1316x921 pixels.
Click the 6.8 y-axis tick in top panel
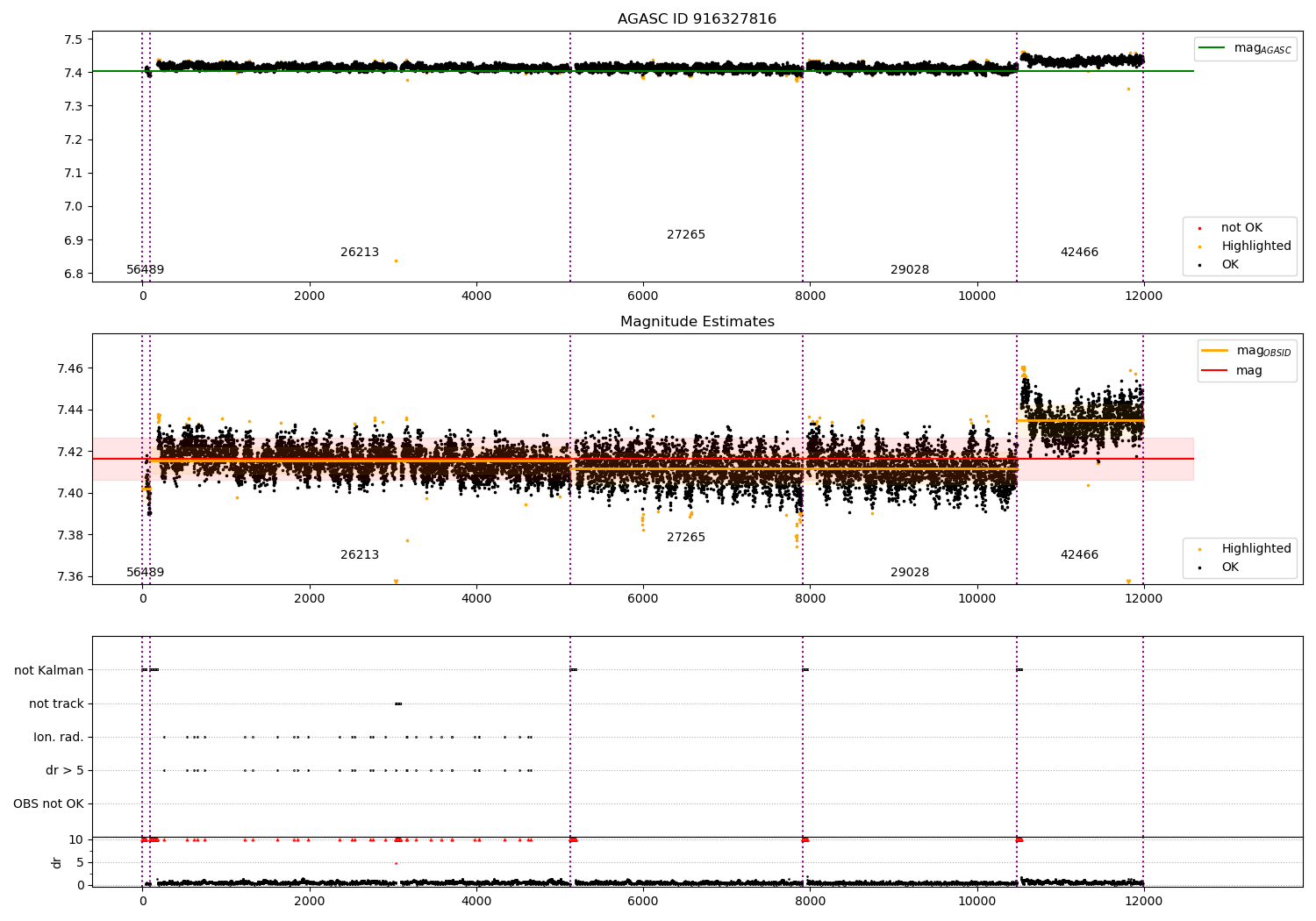pos(73,274)
